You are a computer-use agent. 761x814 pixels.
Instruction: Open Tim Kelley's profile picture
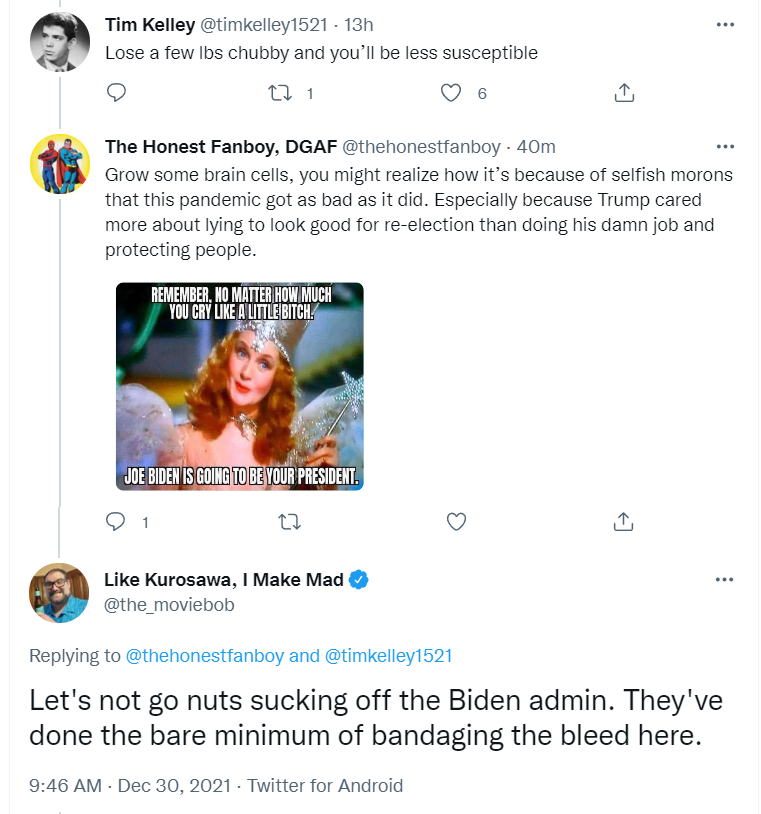coord(60,42)
